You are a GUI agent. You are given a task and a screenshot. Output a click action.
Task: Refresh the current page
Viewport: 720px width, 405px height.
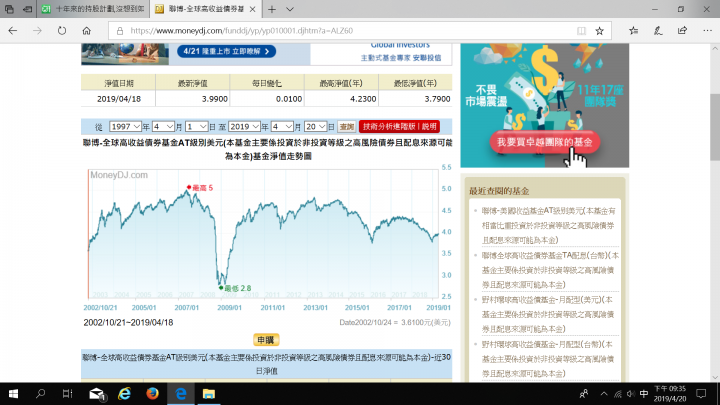pyautogui.click(x=62, y=31)
